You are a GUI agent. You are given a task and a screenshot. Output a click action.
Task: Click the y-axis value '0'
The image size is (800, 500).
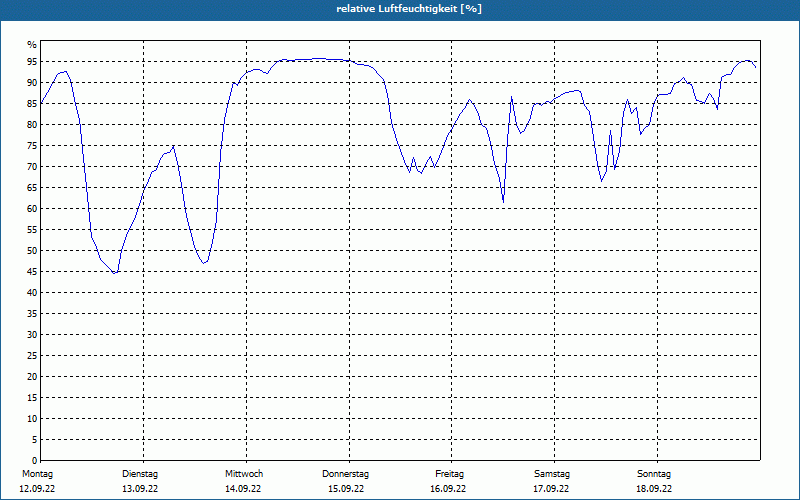pos(35,461)
